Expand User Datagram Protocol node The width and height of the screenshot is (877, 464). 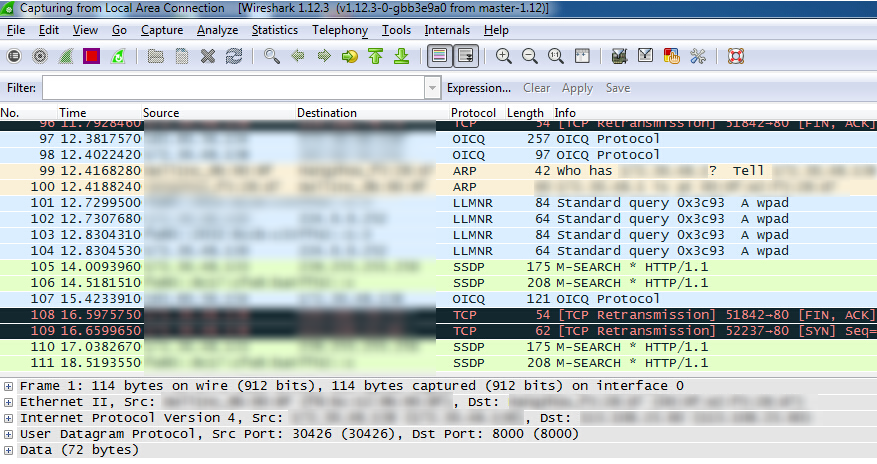pyautogui.click(x=8, y=434)
